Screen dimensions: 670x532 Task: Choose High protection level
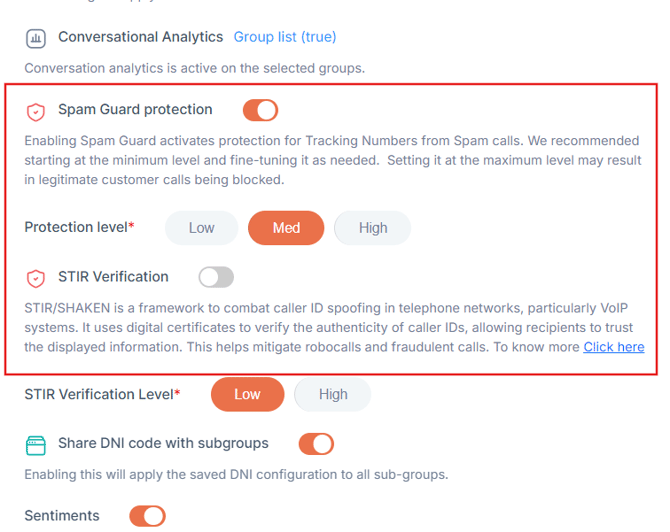click(x=372, y=228)
